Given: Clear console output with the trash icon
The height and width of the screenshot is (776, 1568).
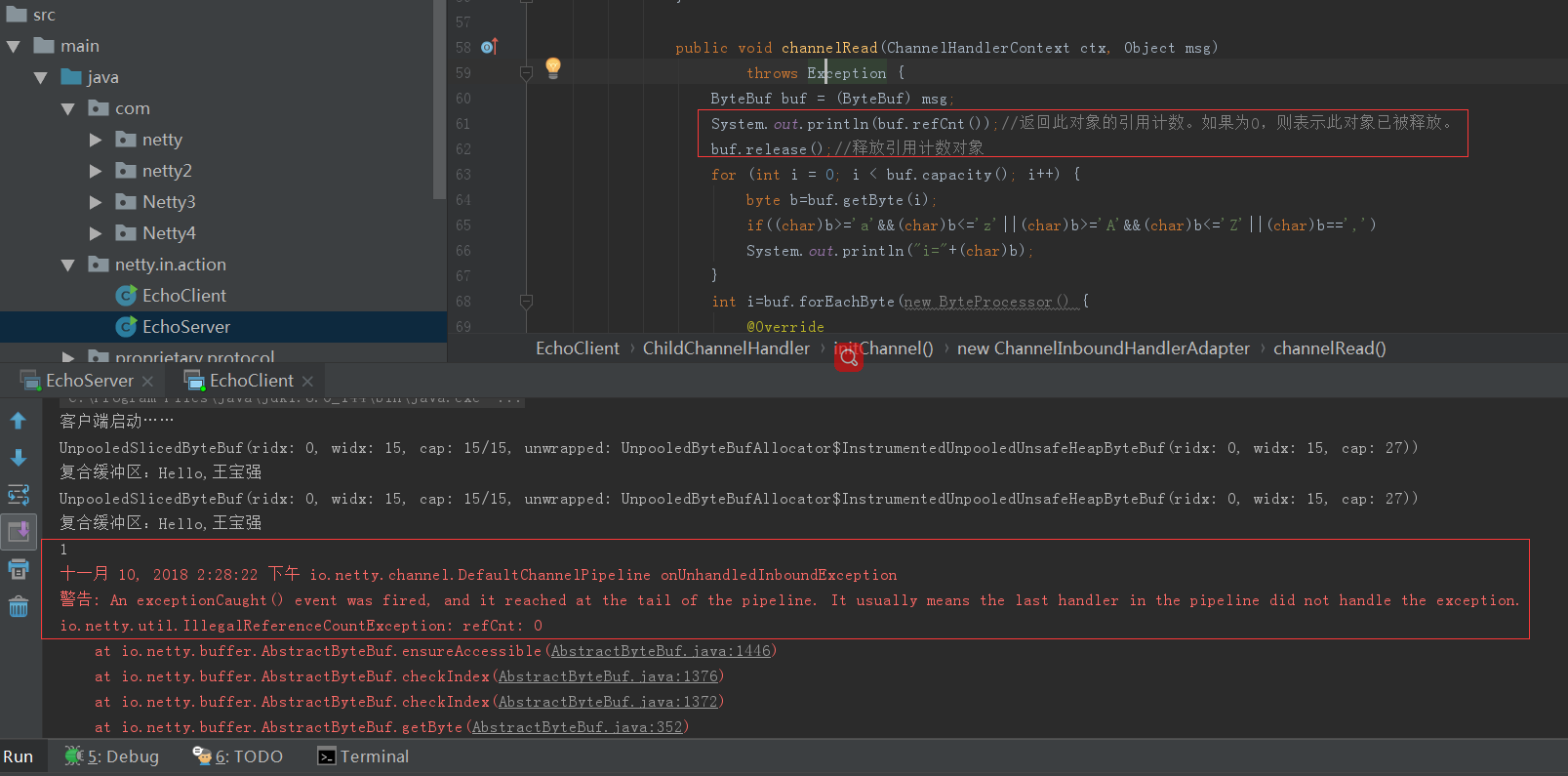Looking at the screenshot, I should point(18,607).
